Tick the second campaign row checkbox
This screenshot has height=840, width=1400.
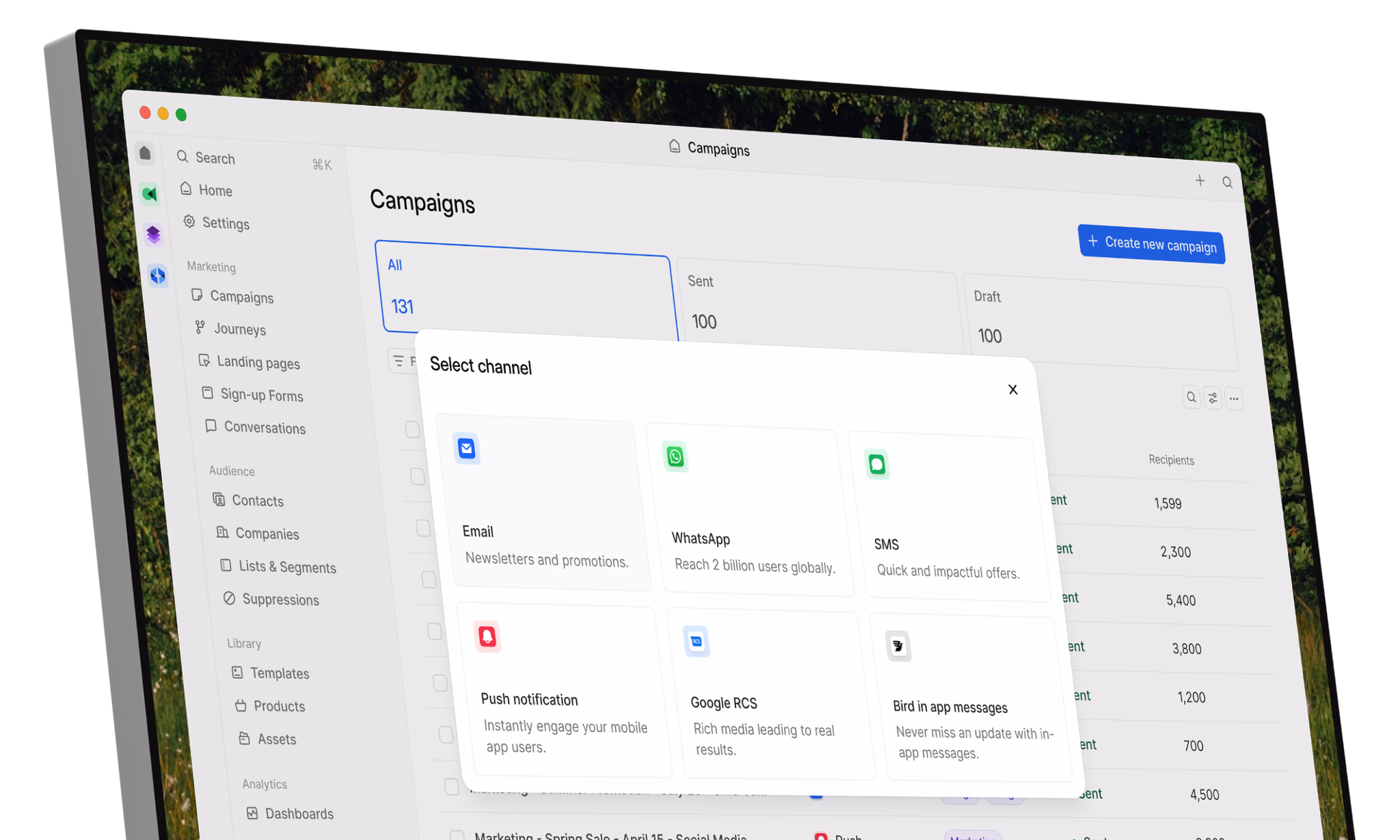pos(418,476)
